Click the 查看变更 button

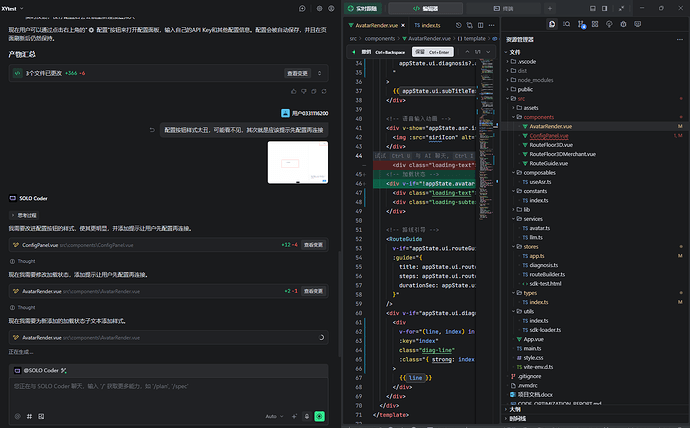pyautogui.click(x=298, y=74)
